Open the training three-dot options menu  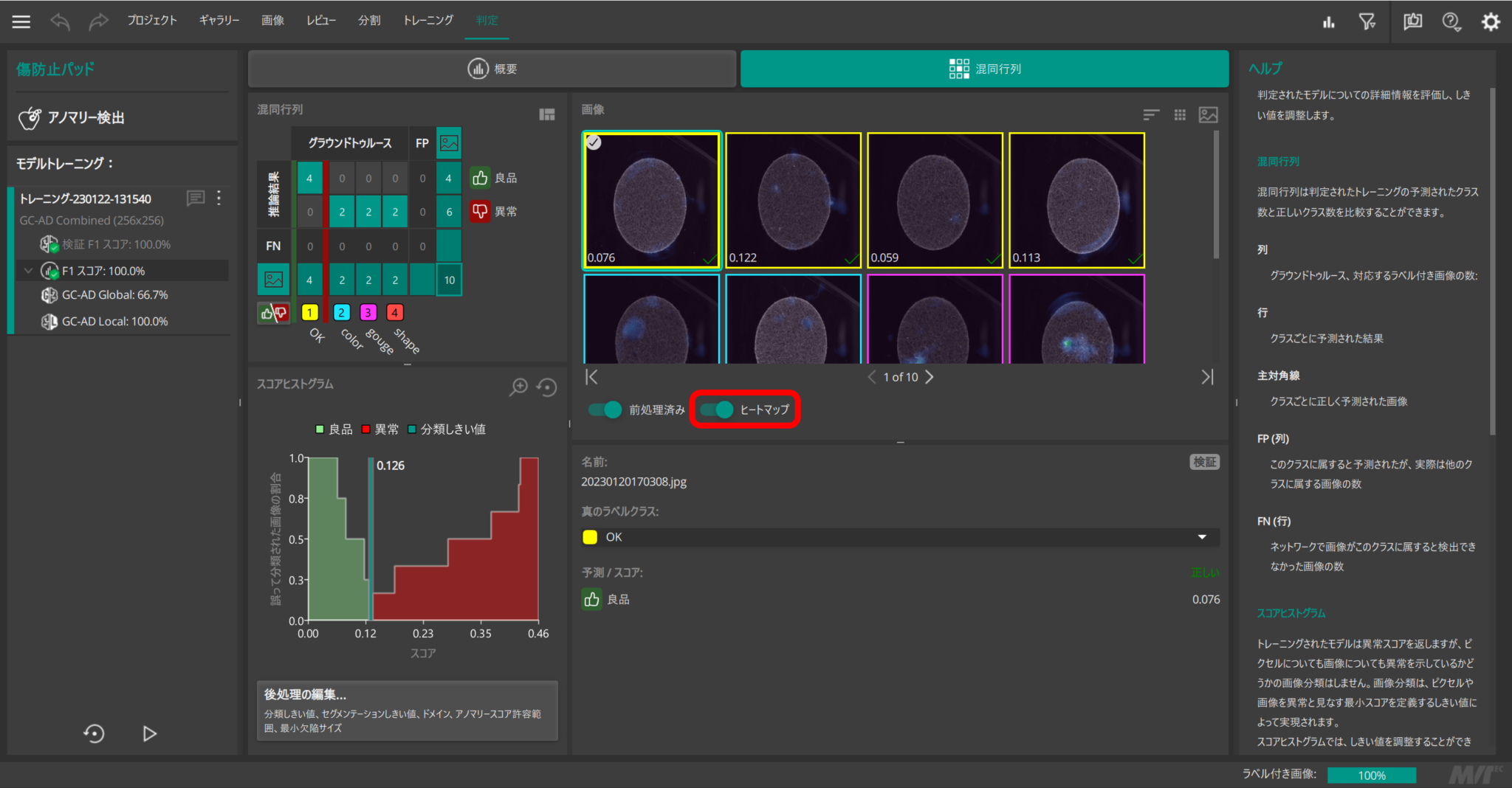tap(219, 198)
